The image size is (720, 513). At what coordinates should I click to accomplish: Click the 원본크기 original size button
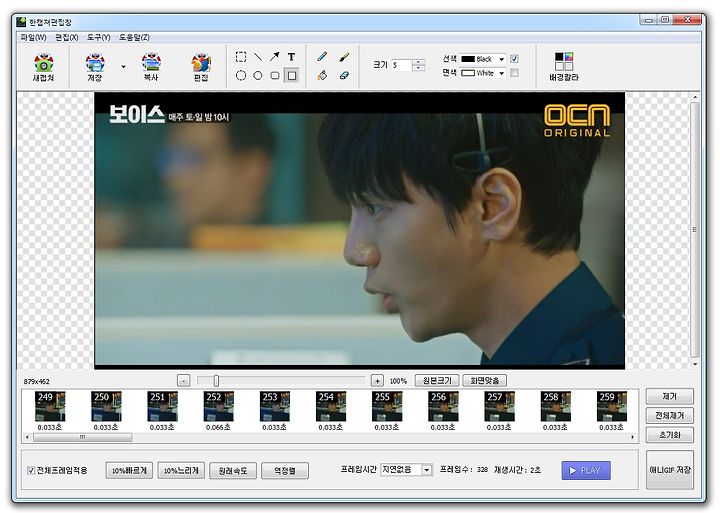(437, 381)
